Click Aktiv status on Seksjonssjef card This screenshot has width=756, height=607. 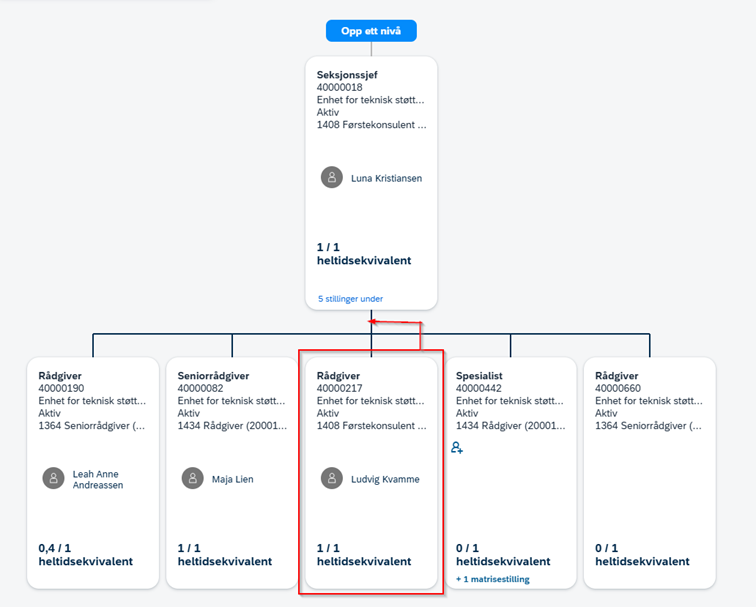328,112
